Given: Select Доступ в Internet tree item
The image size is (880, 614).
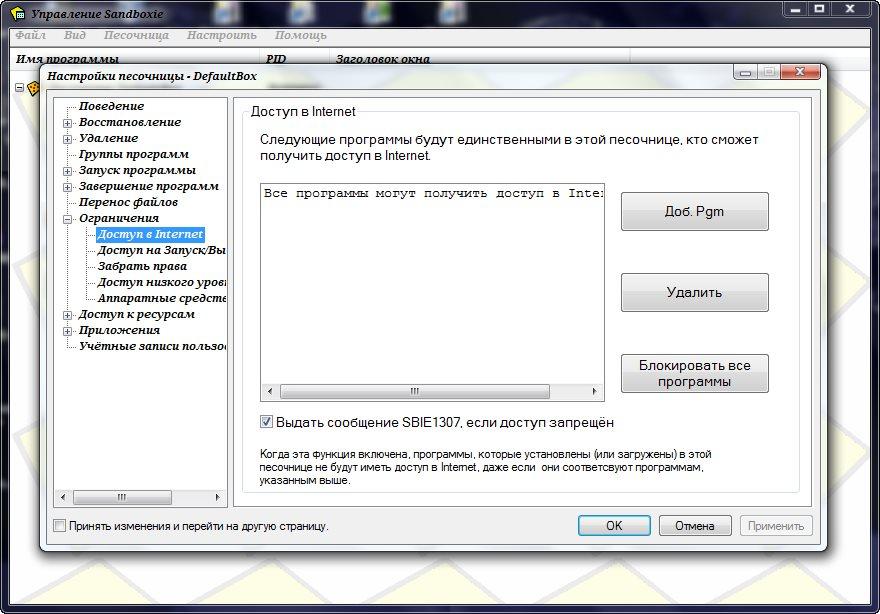Looking at the screenshot, I should (x=150, y=234).
